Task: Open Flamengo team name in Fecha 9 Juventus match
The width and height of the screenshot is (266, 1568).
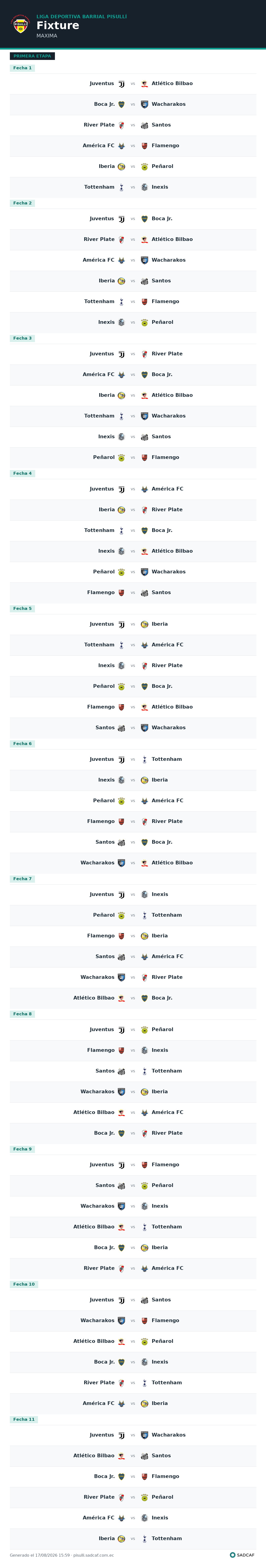Action: (165, 1165)
